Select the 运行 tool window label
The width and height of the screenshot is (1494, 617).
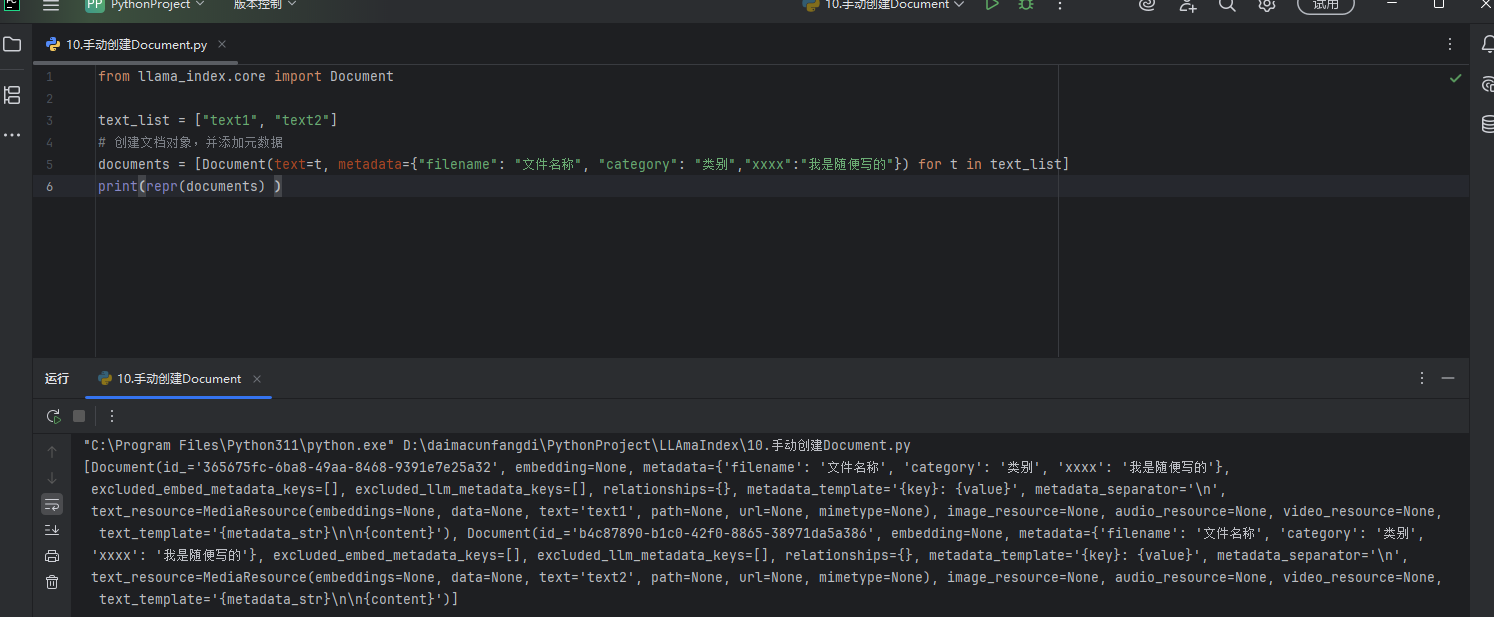click(57, 379)
